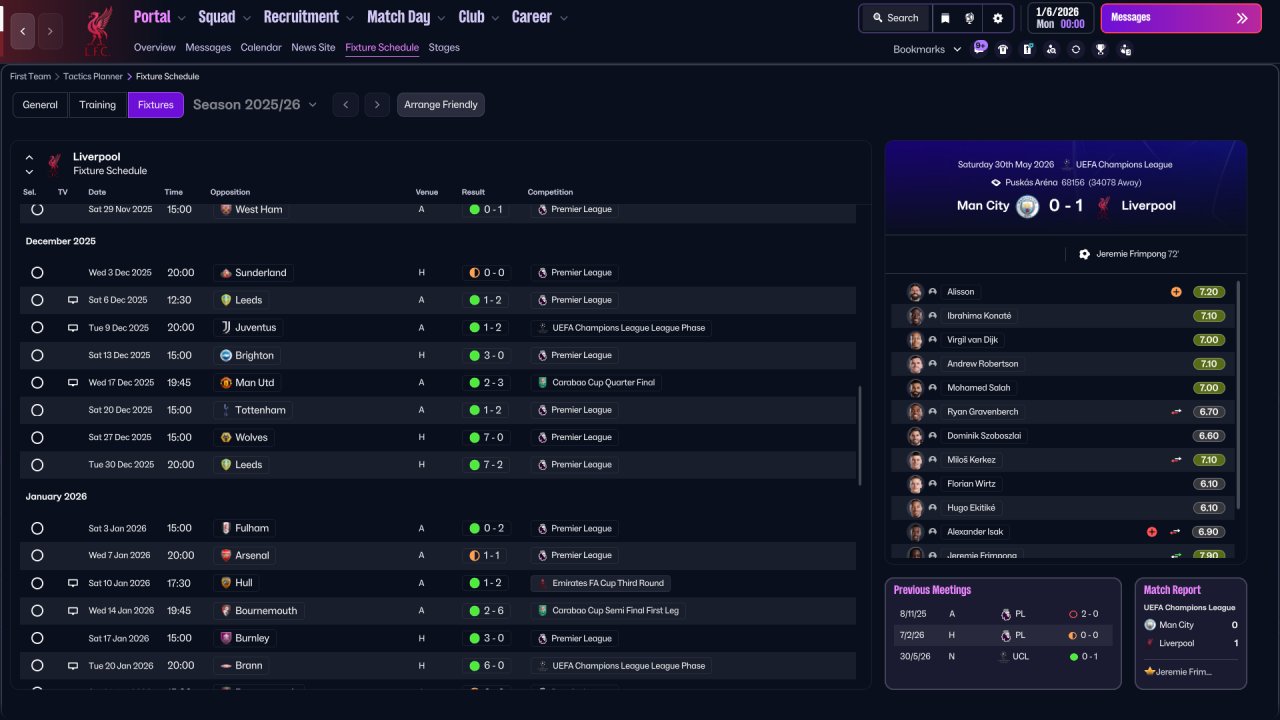This screenshot has width=1280, height=720.
Task: Click the Liverpool club crest in header
Action: 98,31
